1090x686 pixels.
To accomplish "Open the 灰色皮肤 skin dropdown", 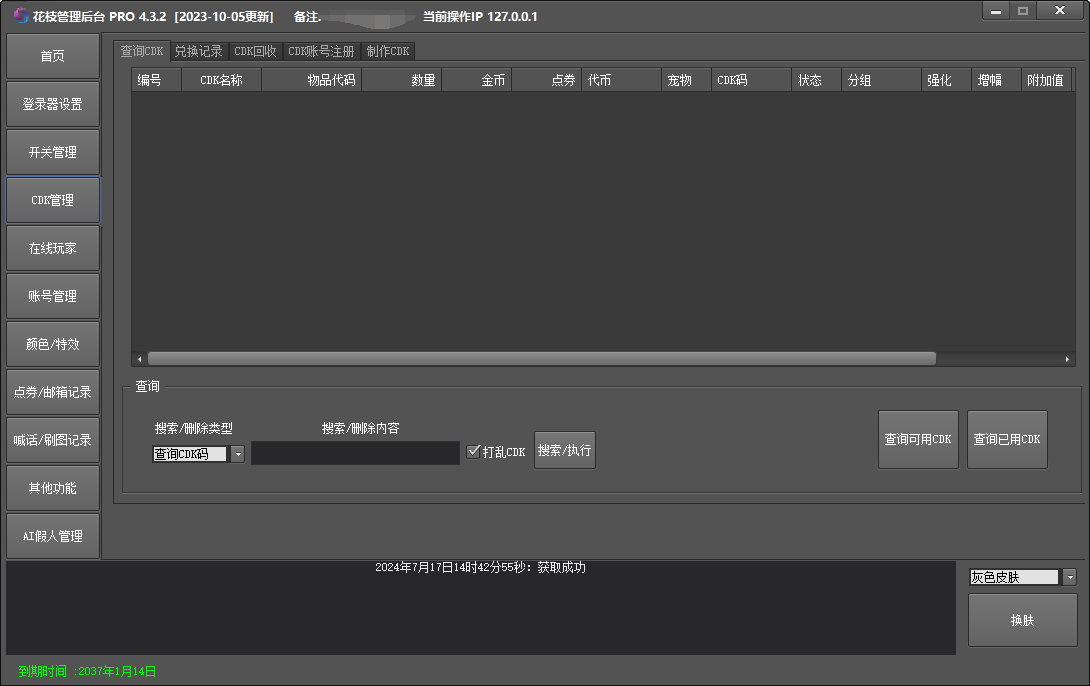I will point(1069,577).
